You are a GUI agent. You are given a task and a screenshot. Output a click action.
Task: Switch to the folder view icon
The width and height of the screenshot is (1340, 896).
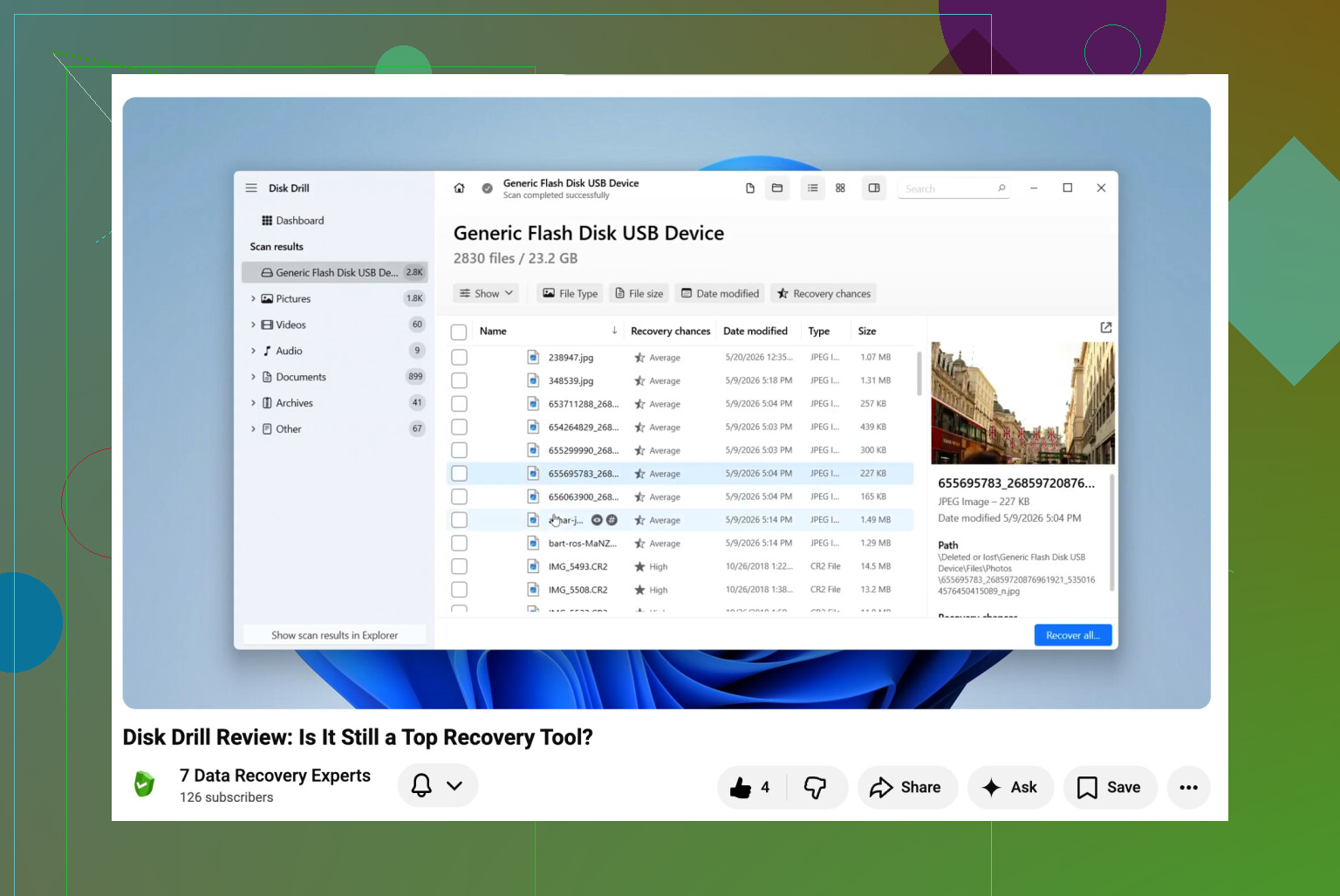777,188
